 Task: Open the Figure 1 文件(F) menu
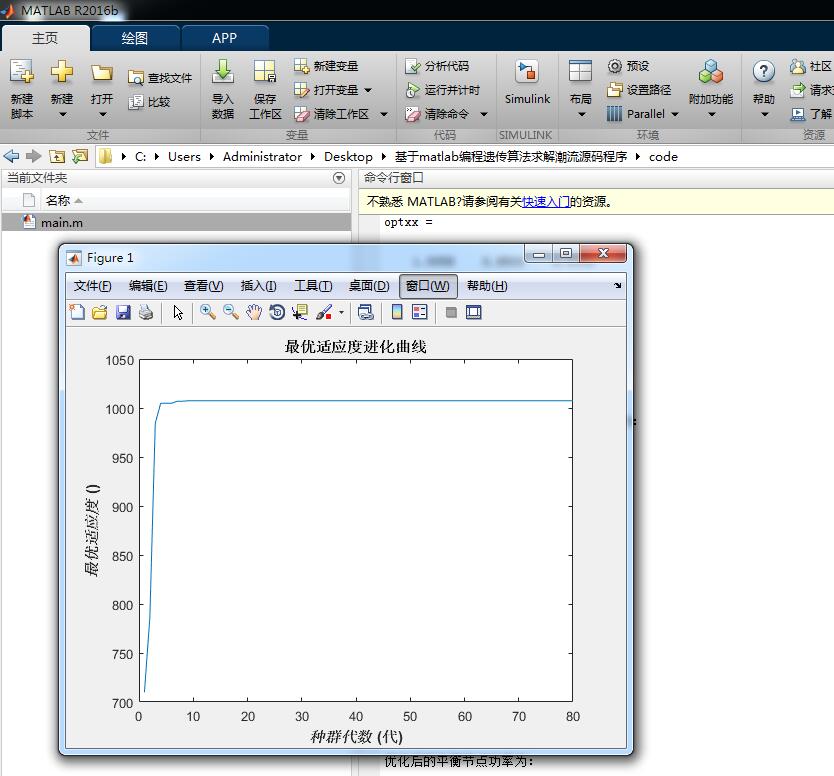[93, 286]
